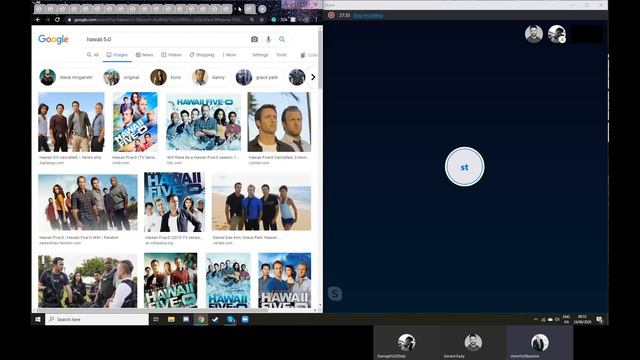Open the tilted Hawaii Five-0 poster thumbnail

(135, 122)
